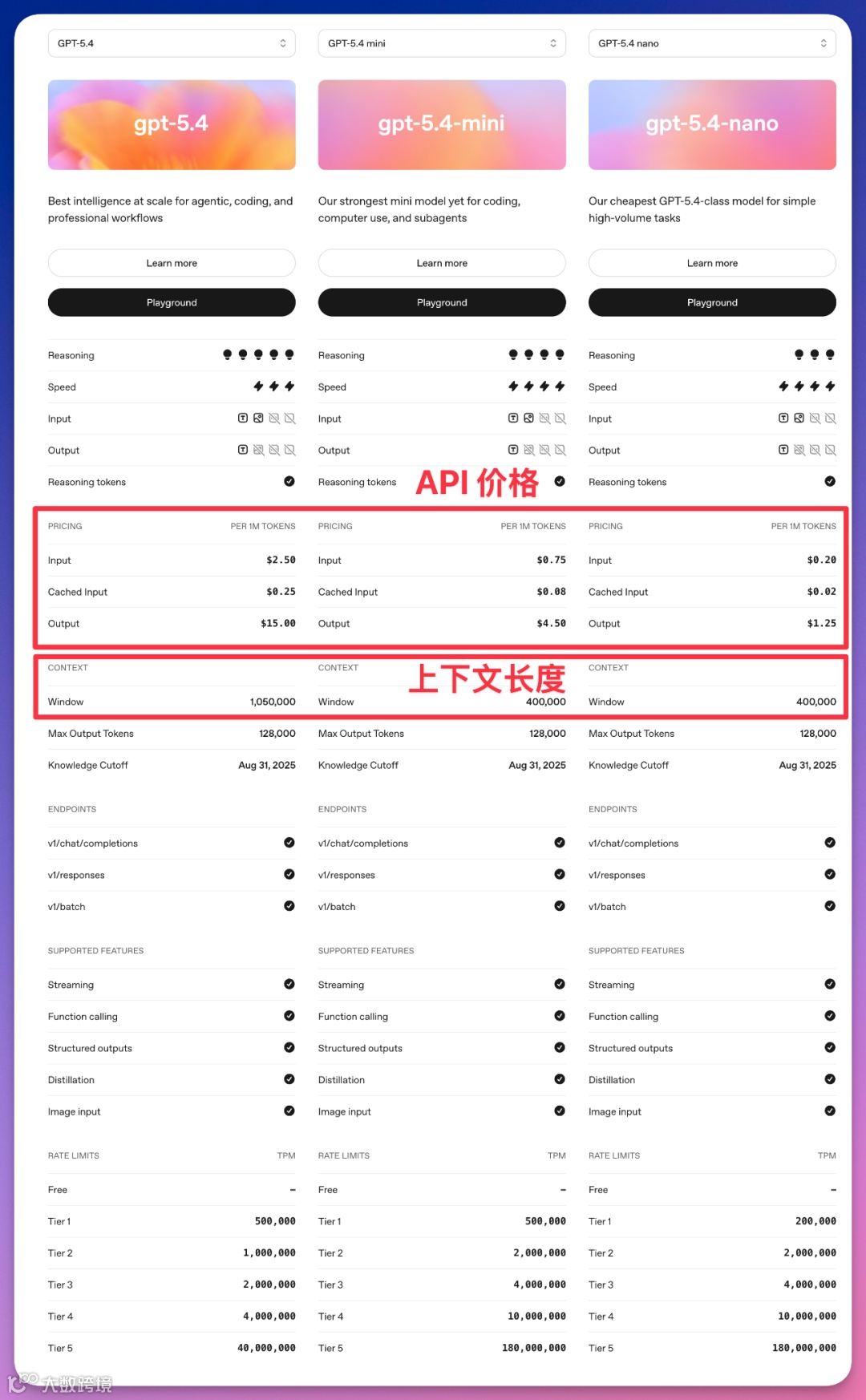The image size is (866, 1400).
Task: Click the GPT-5.4 Input price $2.50
Action: (x=281, y=560)
